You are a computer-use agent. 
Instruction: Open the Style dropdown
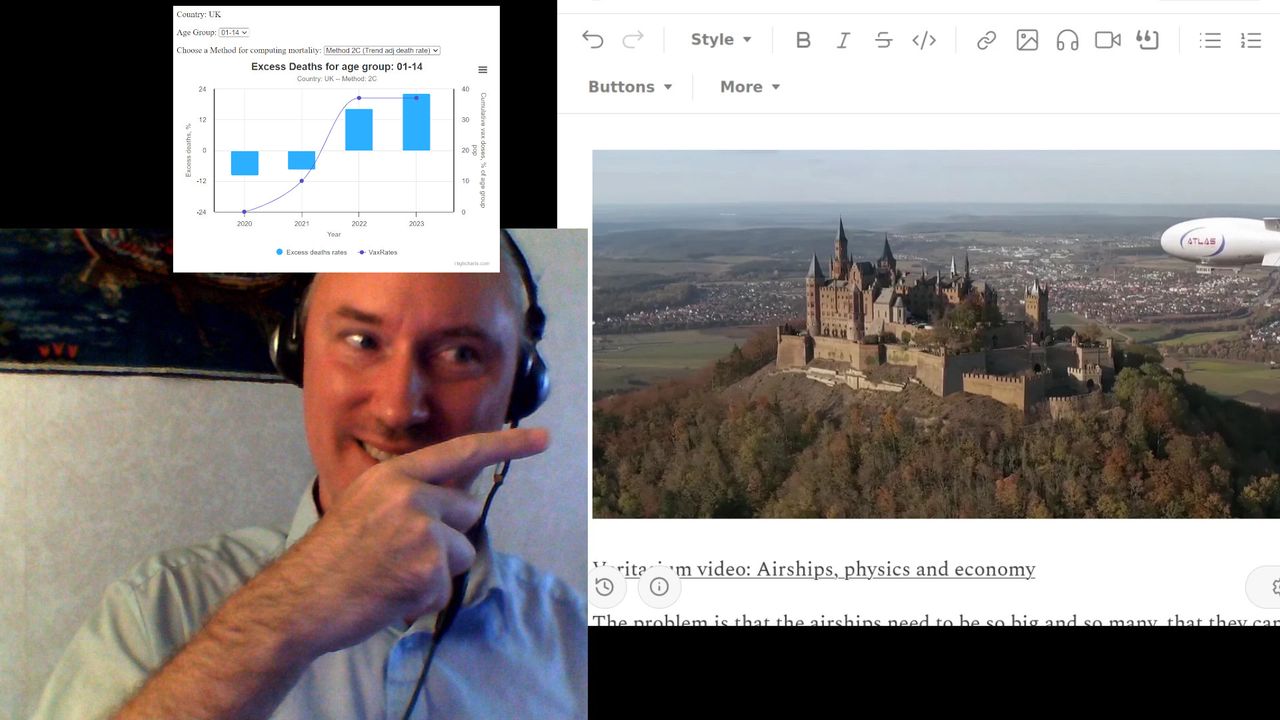[x=720, y=40]
